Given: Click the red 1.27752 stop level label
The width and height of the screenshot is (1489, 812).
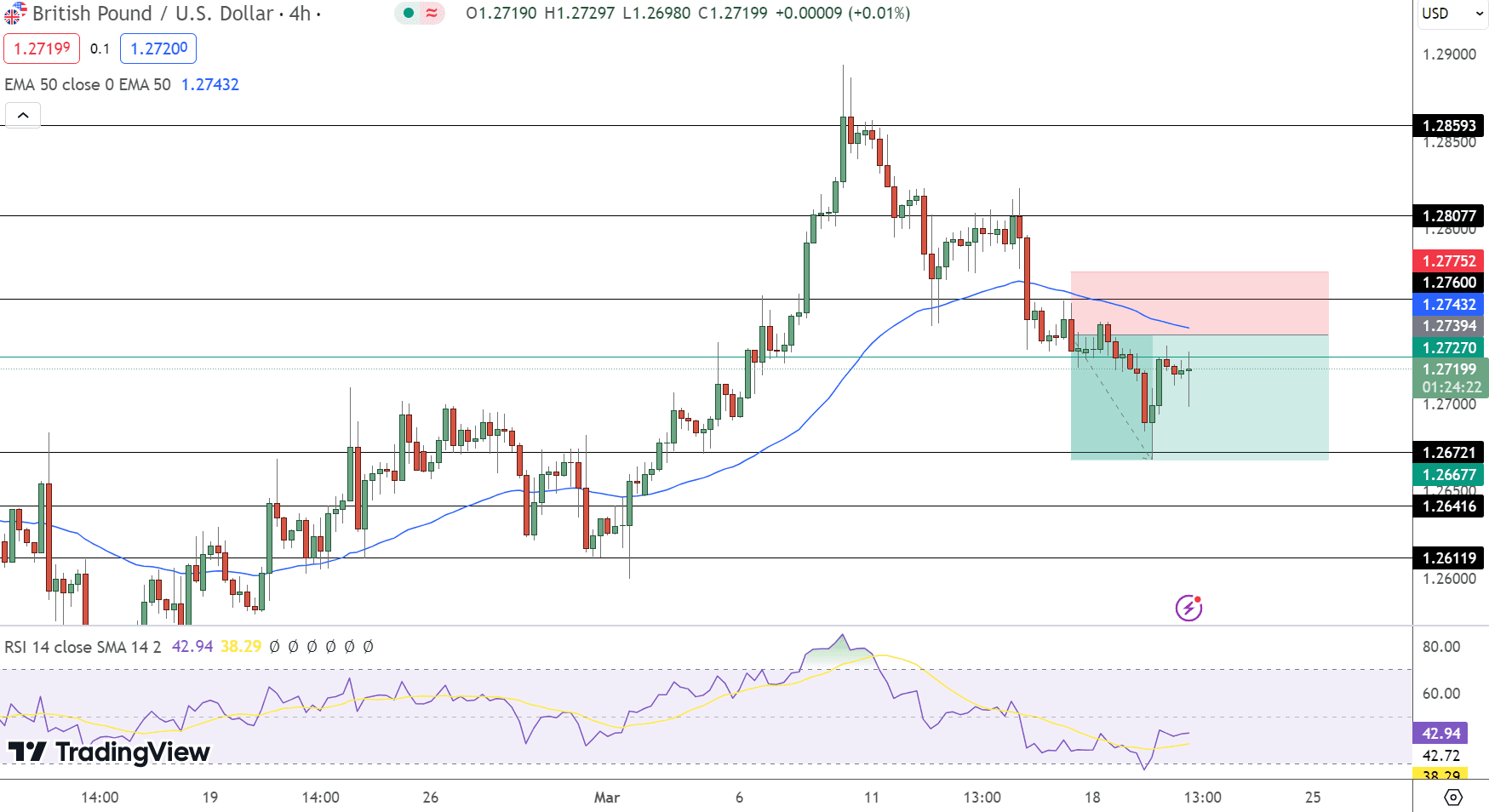Looking at the screenshot, I should tap(1449, 261).
